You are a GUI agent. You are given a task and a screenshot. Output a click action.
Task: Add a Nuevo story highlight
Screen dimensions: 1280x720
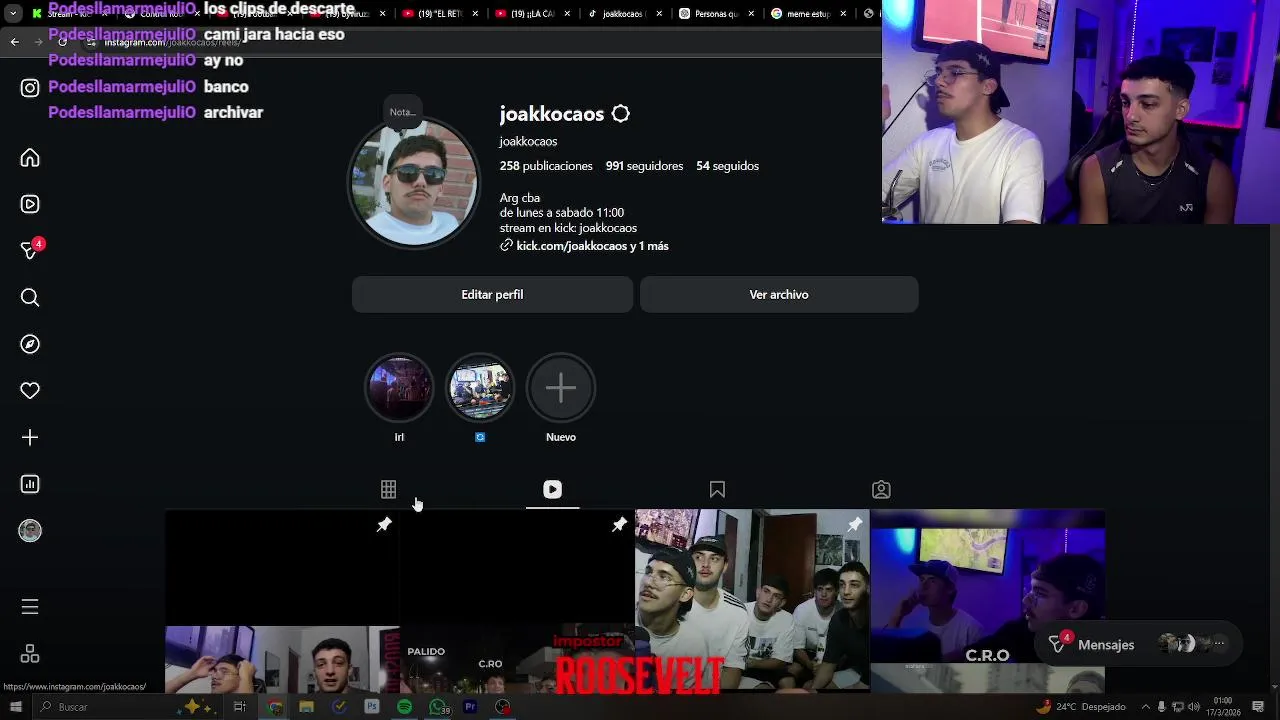pos(561,388)
